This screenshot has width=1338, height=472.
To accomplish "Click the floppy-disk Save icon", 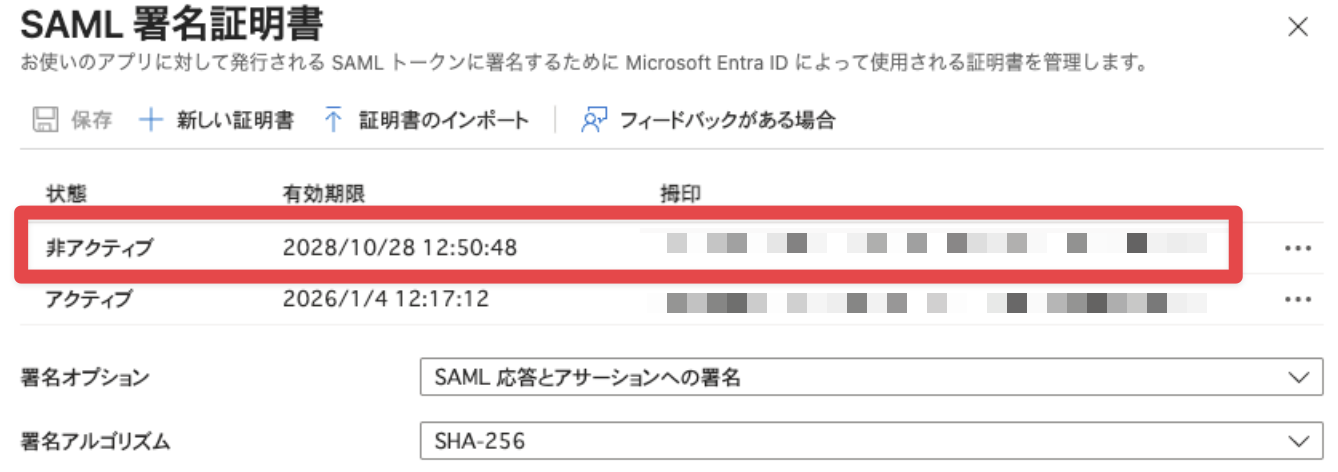I will click(x=45, y=121).
